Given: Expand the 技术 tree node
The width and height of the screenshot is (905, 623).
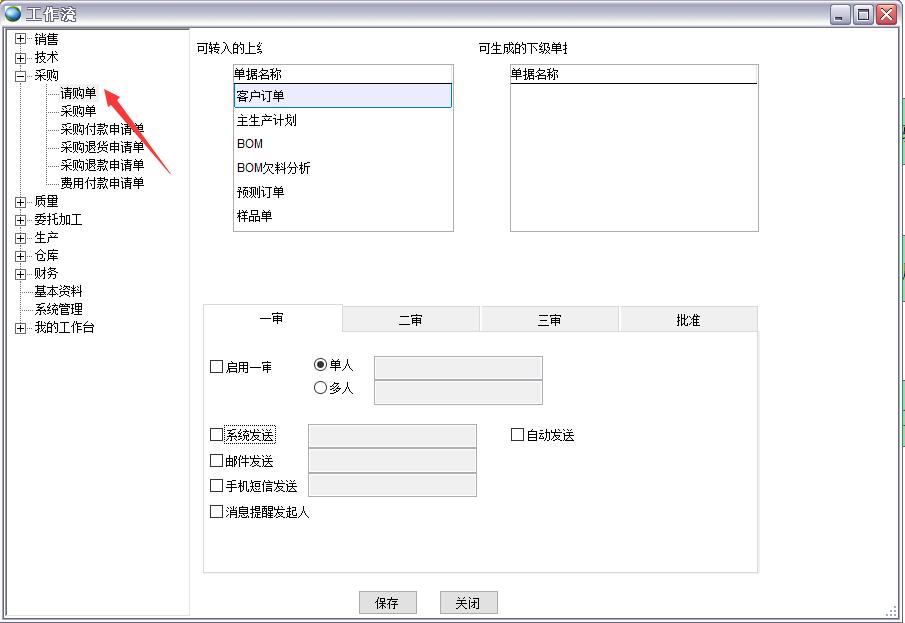Looking at the screenshot, I should click(20, 57).
